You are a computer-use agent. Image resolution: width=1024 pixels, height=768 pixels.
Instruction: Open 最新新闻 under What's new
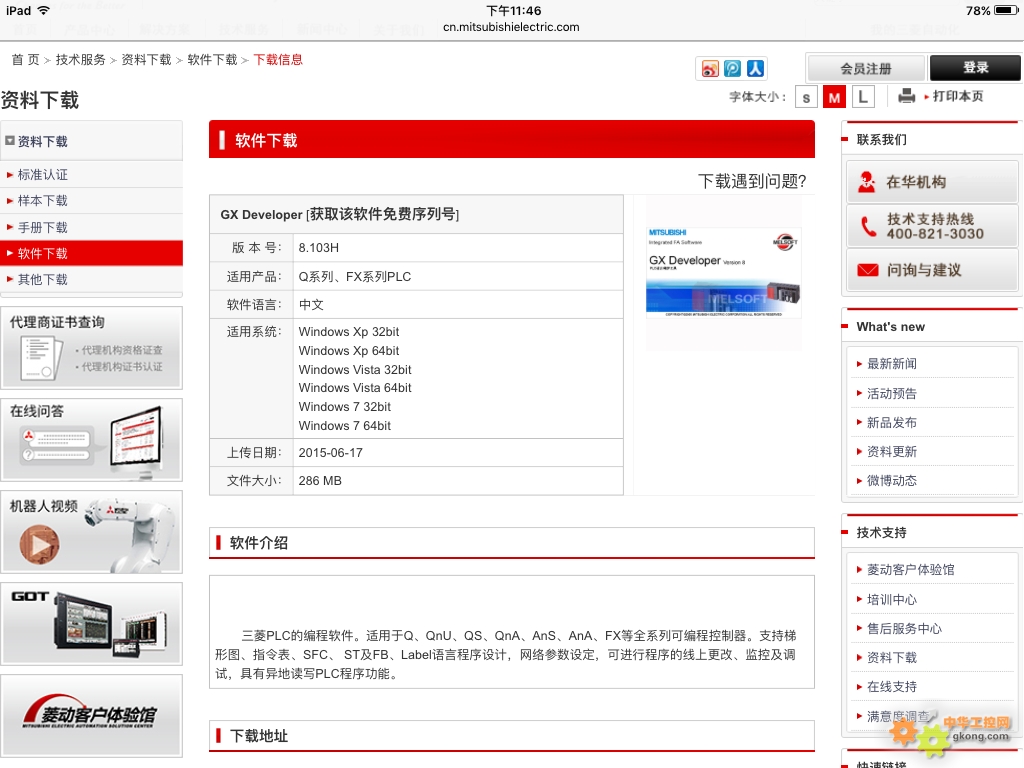pos(891,364)
